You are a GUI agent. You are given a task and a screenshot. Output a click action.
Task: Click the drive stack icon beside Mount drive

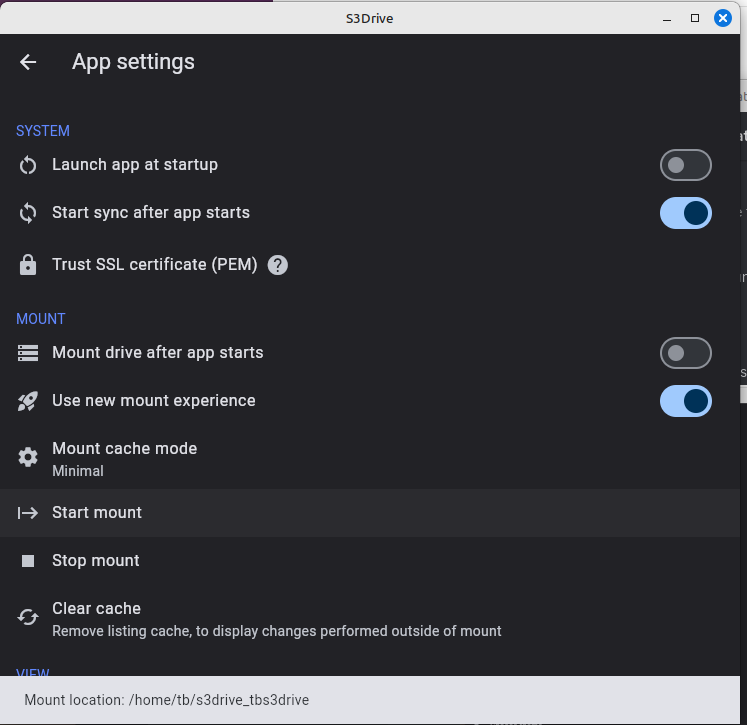click(x=28, y=353)
